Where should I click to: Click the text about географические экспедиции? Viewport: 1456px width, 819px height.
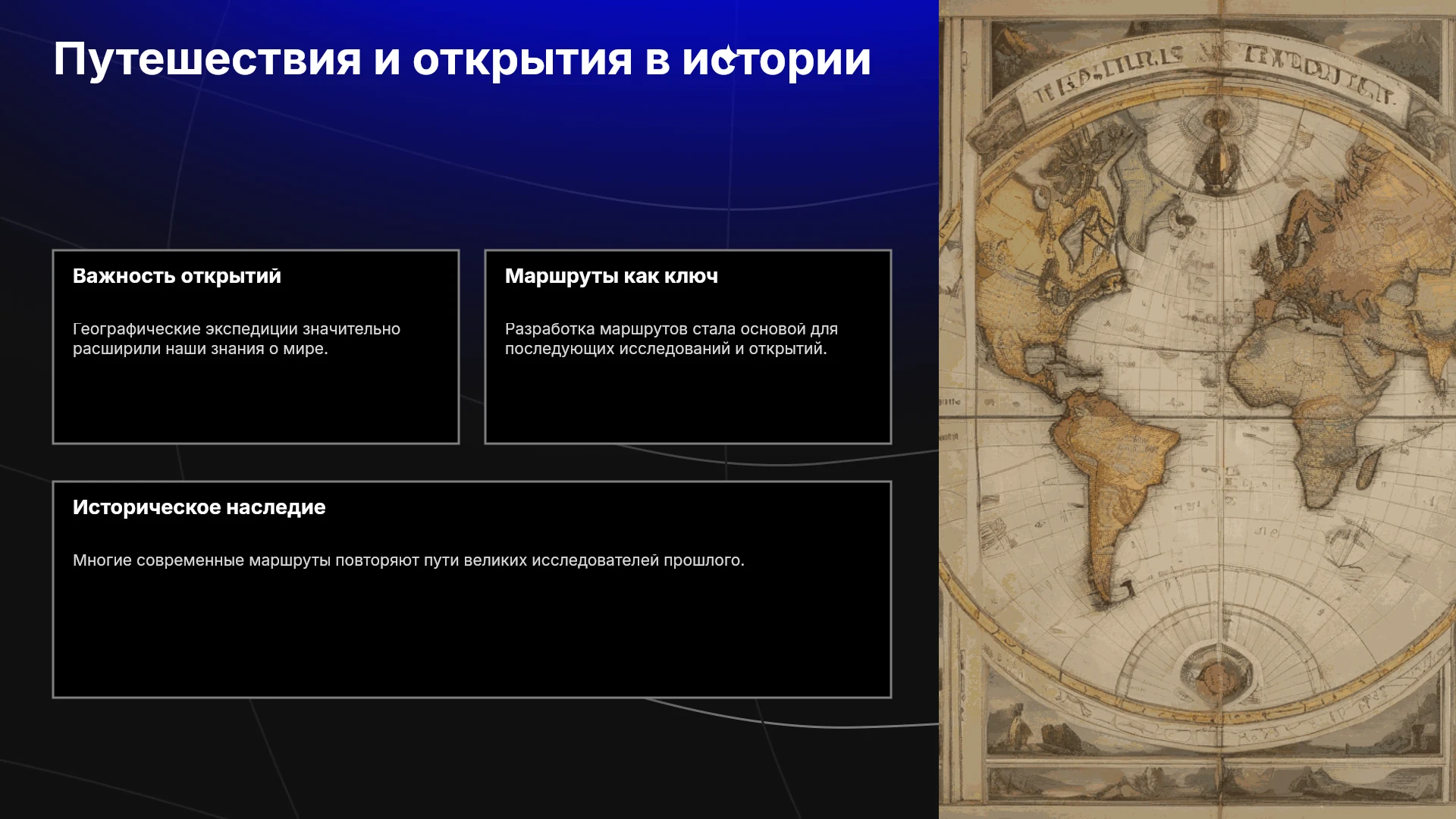pyautogui.click(x=237, y=339)
